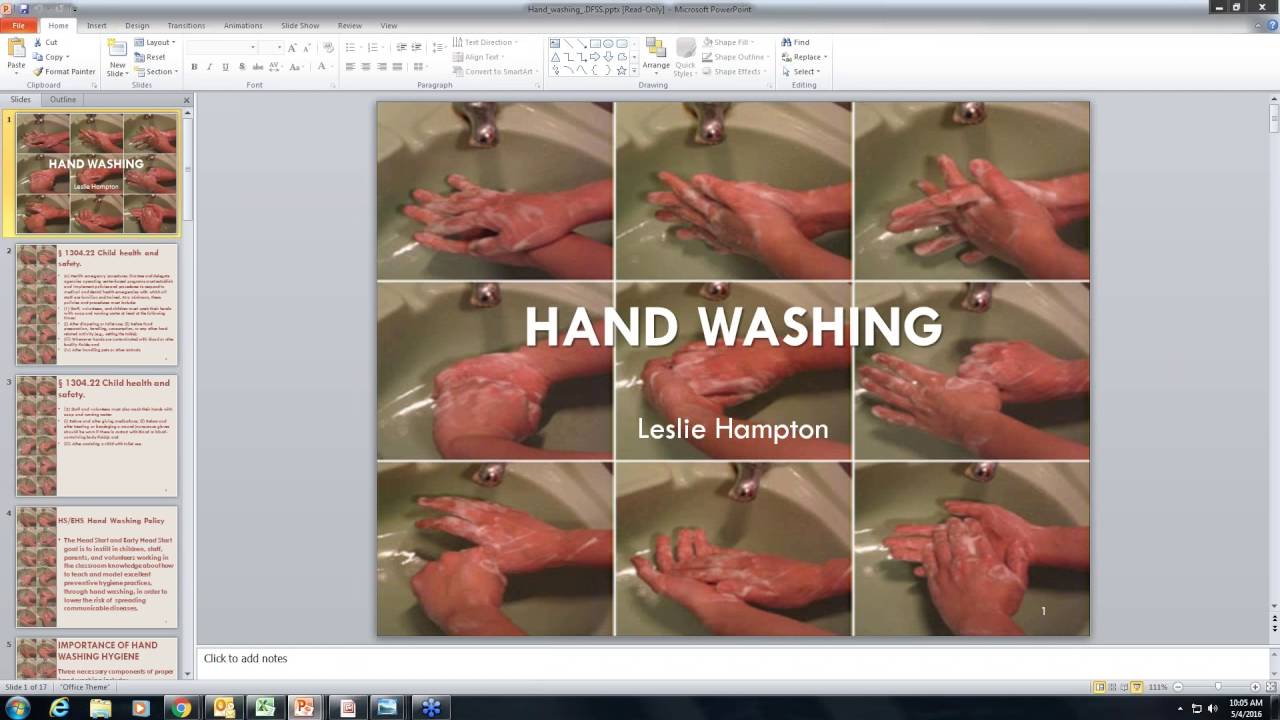
Task: Insert a New Slide
Action: [x=117, y=56]
